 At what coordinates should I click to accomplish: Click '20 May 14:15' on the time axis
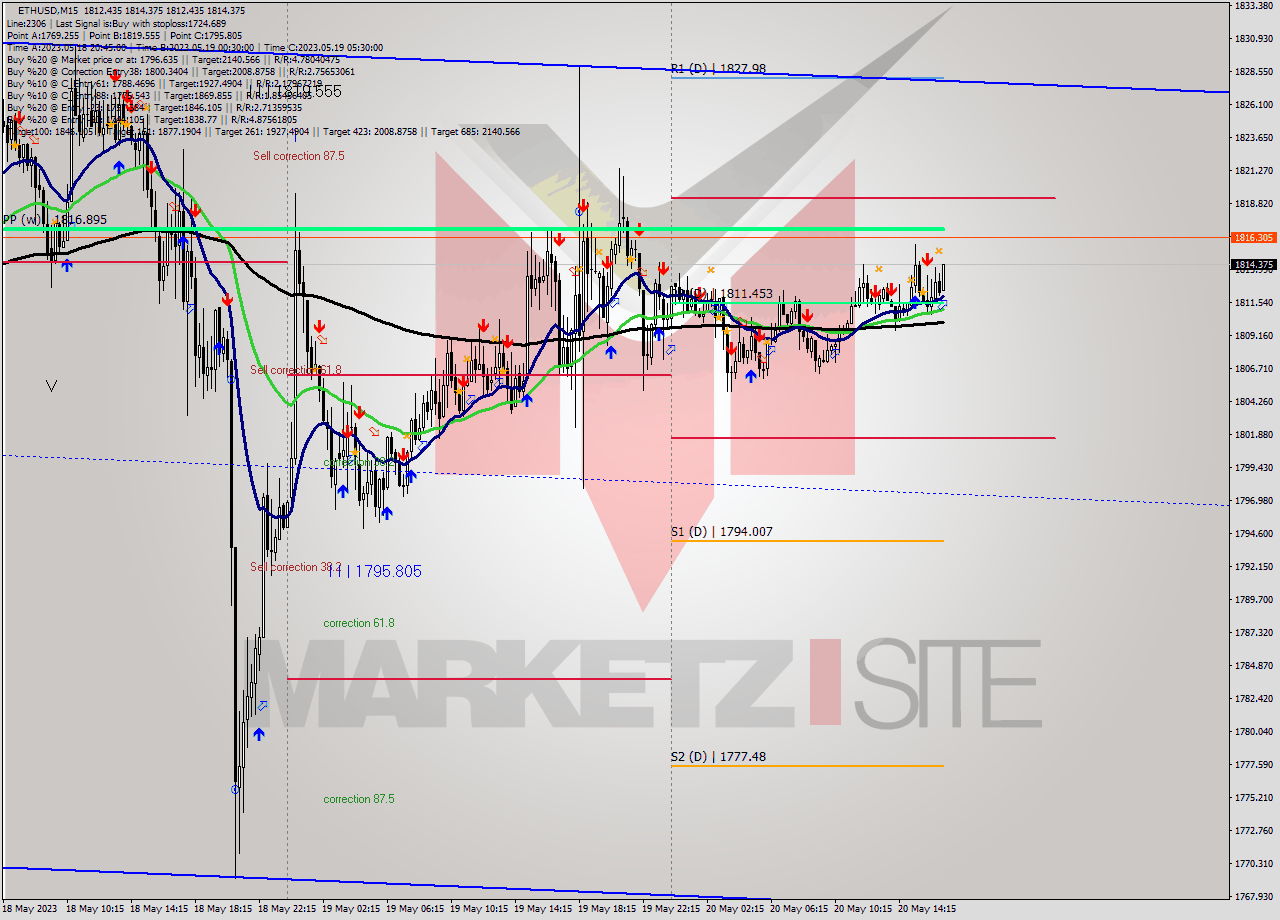point(927,910)
